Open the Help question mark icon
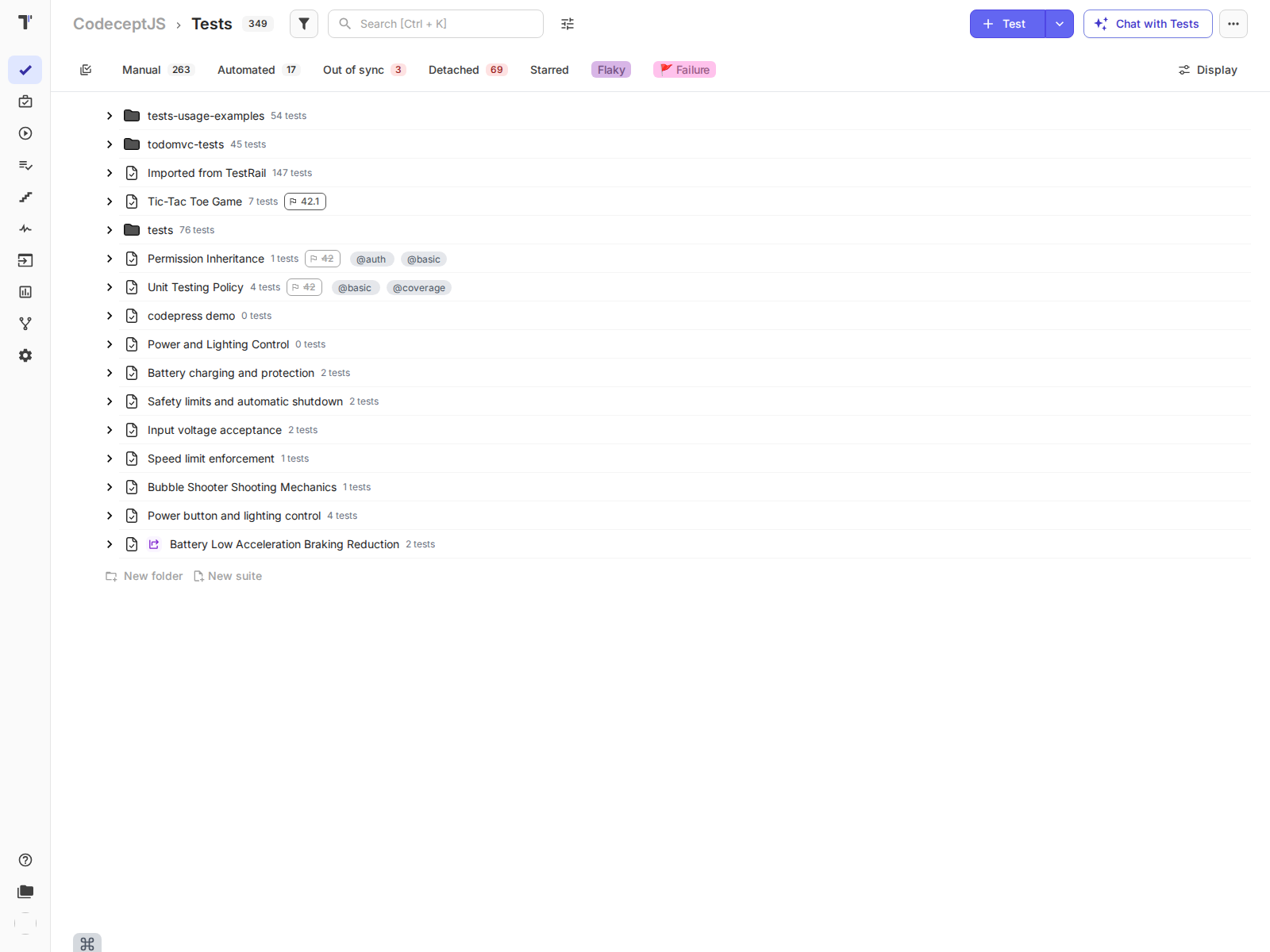 [25, 860]
